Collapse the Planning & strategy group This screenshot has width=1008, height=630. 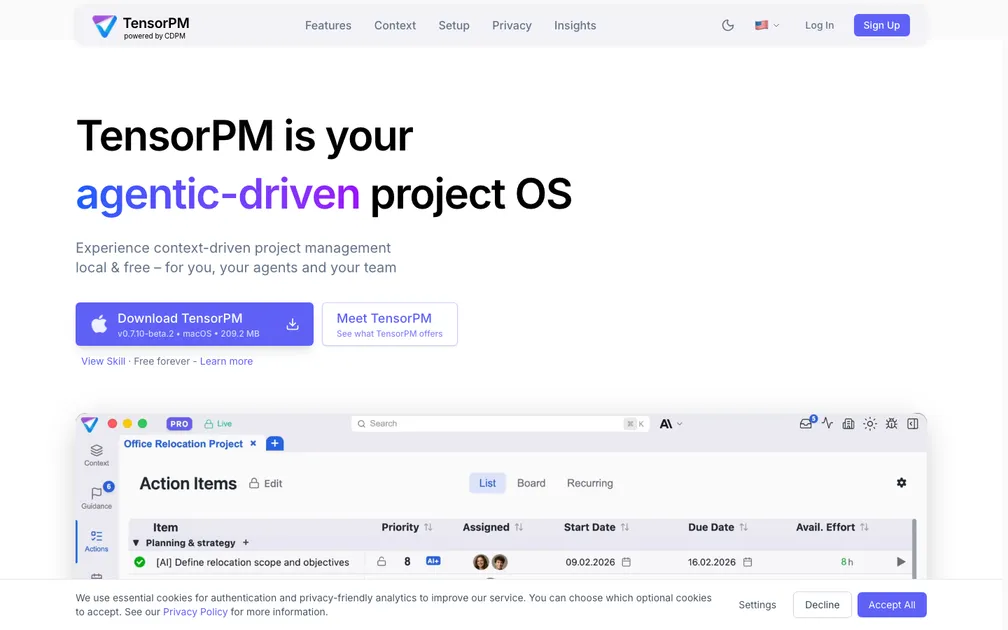coord(136,543)
